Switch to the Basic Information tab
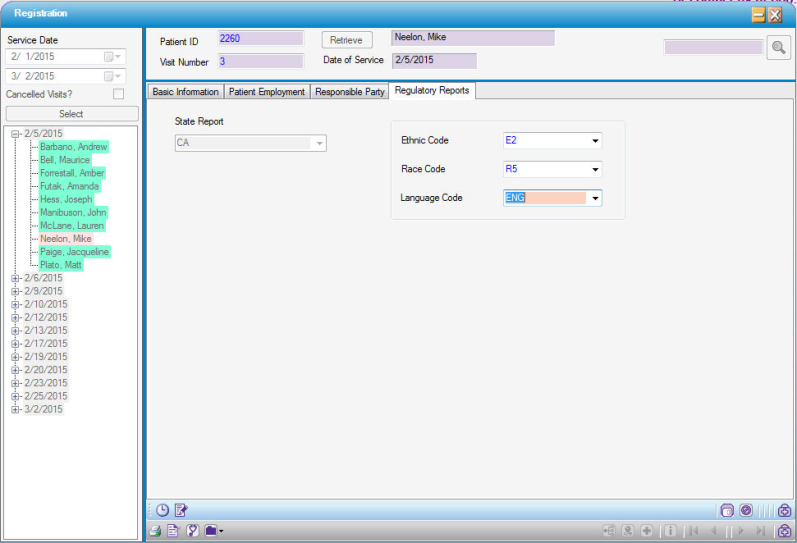The image size is (797, 543). click(185, 92)
